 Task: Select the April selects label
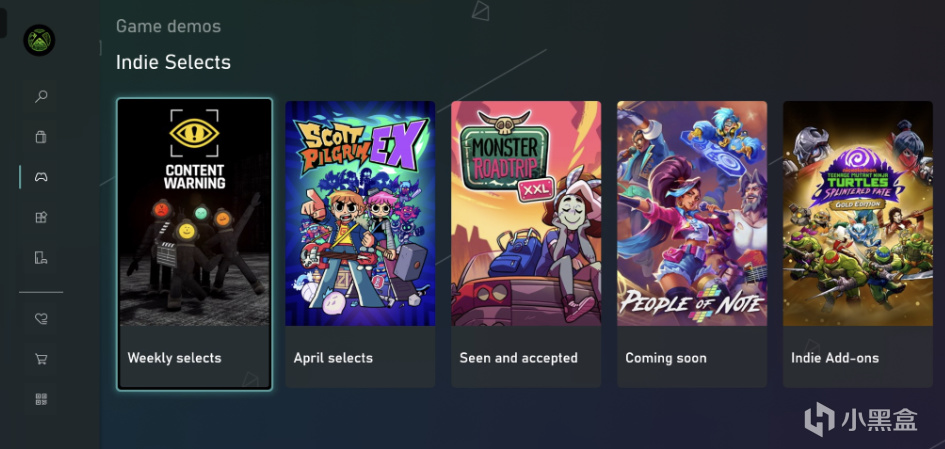(x=333, y=358)
